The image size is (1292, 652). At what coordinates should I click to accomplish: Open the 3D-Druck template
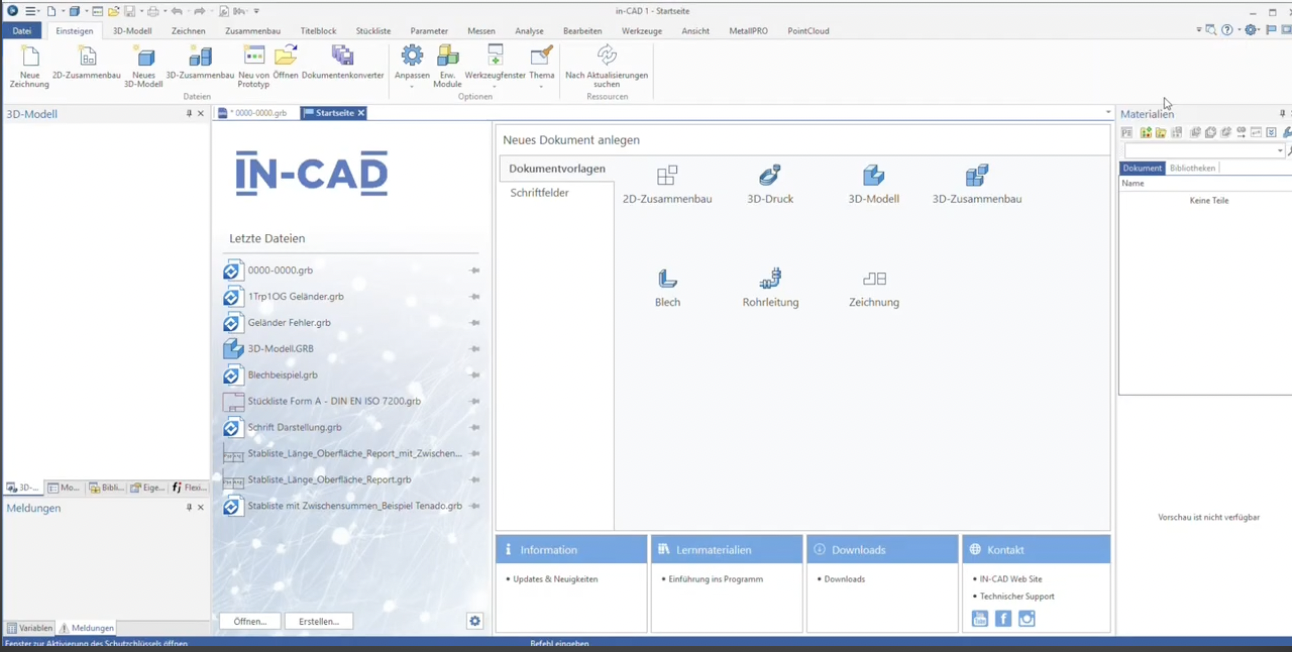click(x=770, y=184)
